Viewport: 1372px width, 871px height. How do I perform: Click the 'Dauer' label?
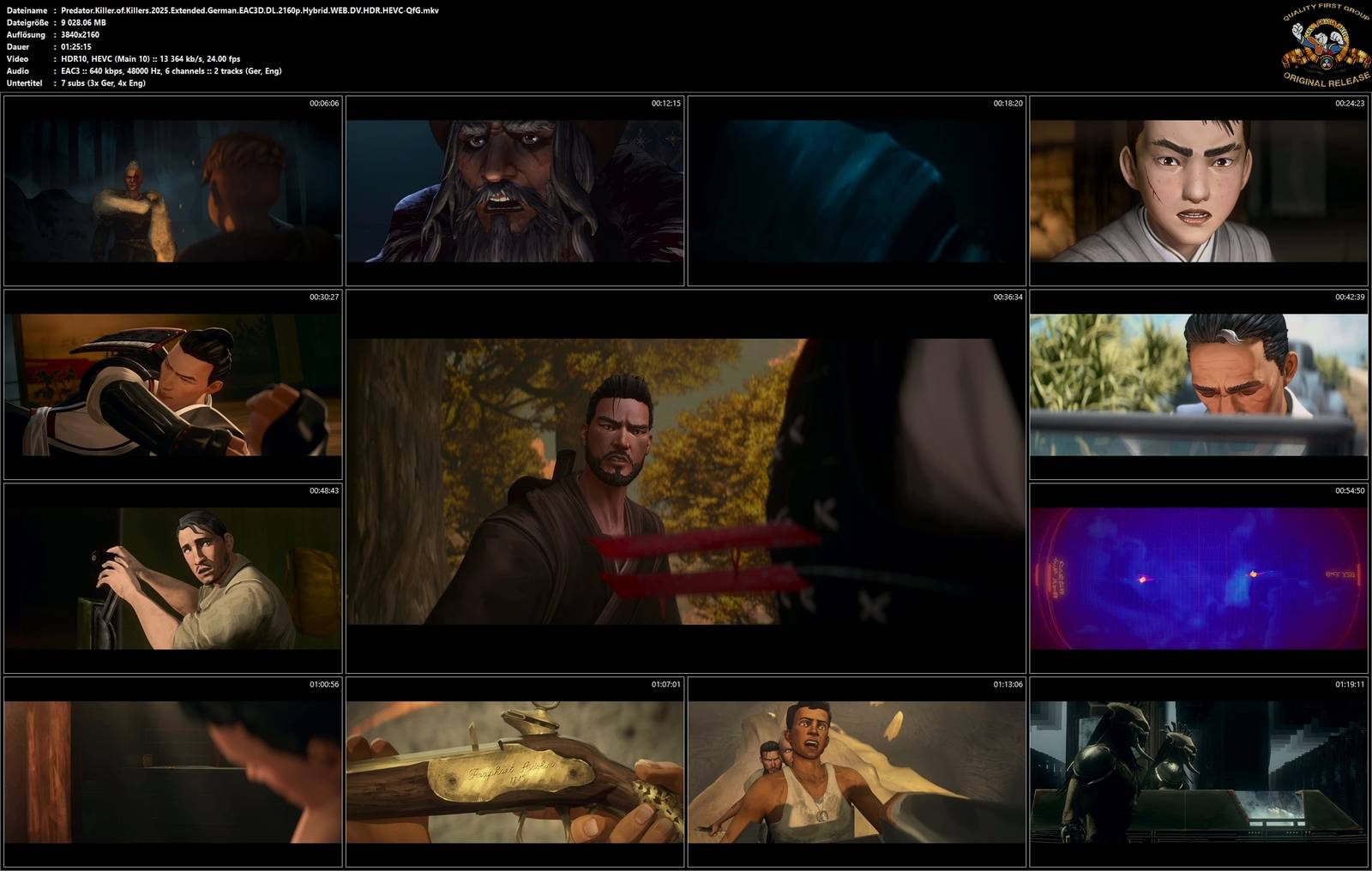[x=18, y=46]
